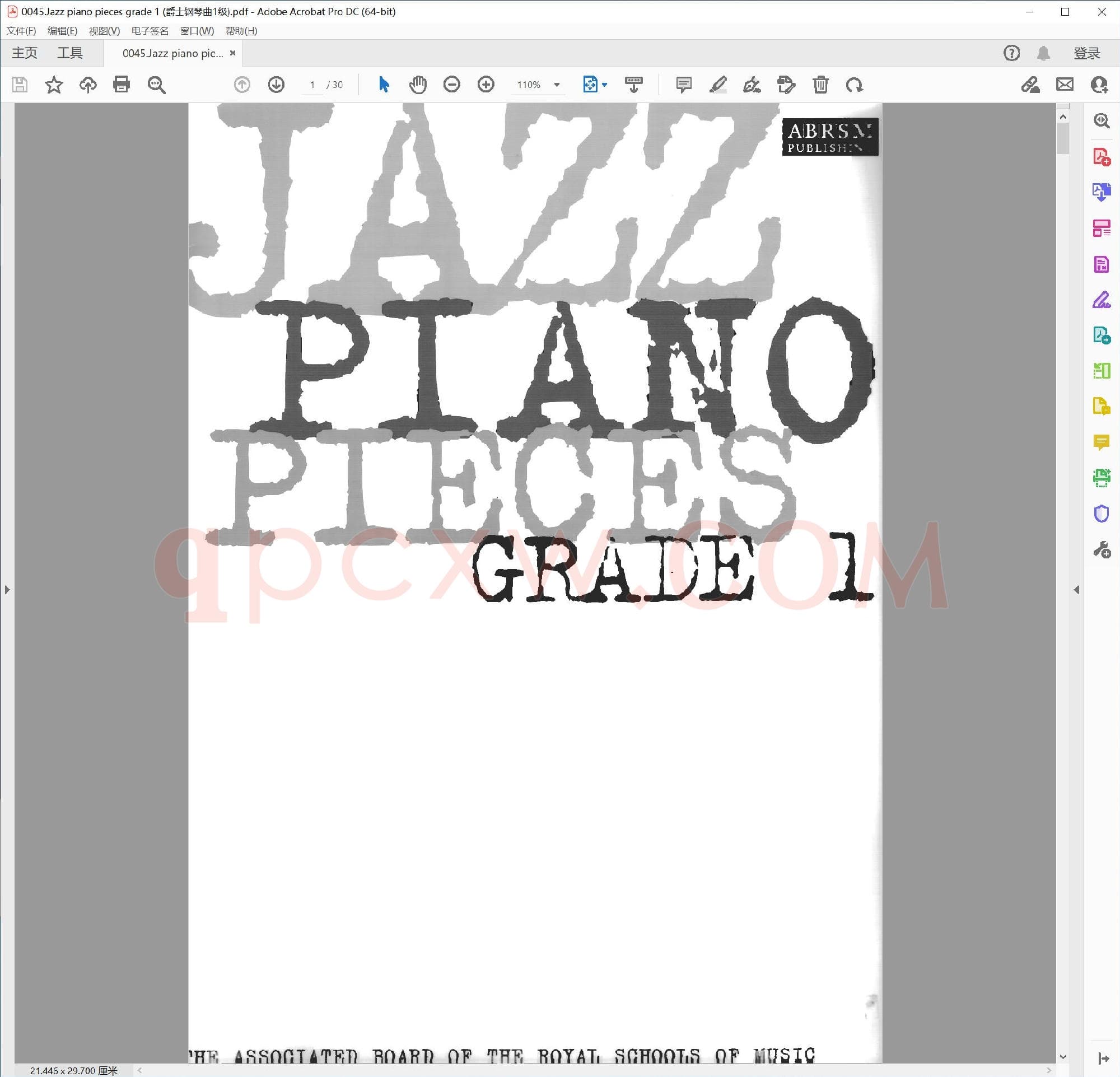Add a sticky note comment
The width and height of the screenshot is (1120, 1077).
pyautogui.click(x=683, y=85)
